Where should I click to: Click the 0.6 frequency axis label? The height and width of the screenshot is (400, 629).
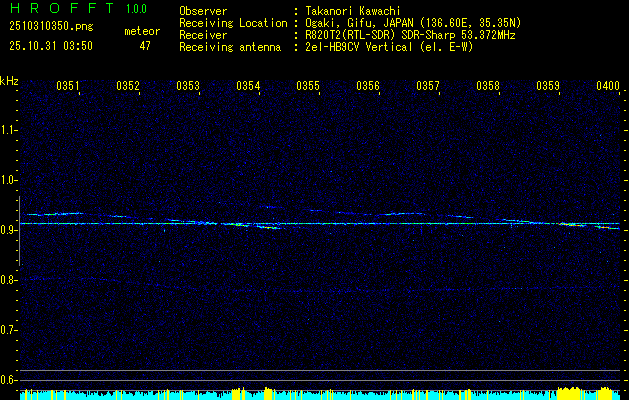9,379
